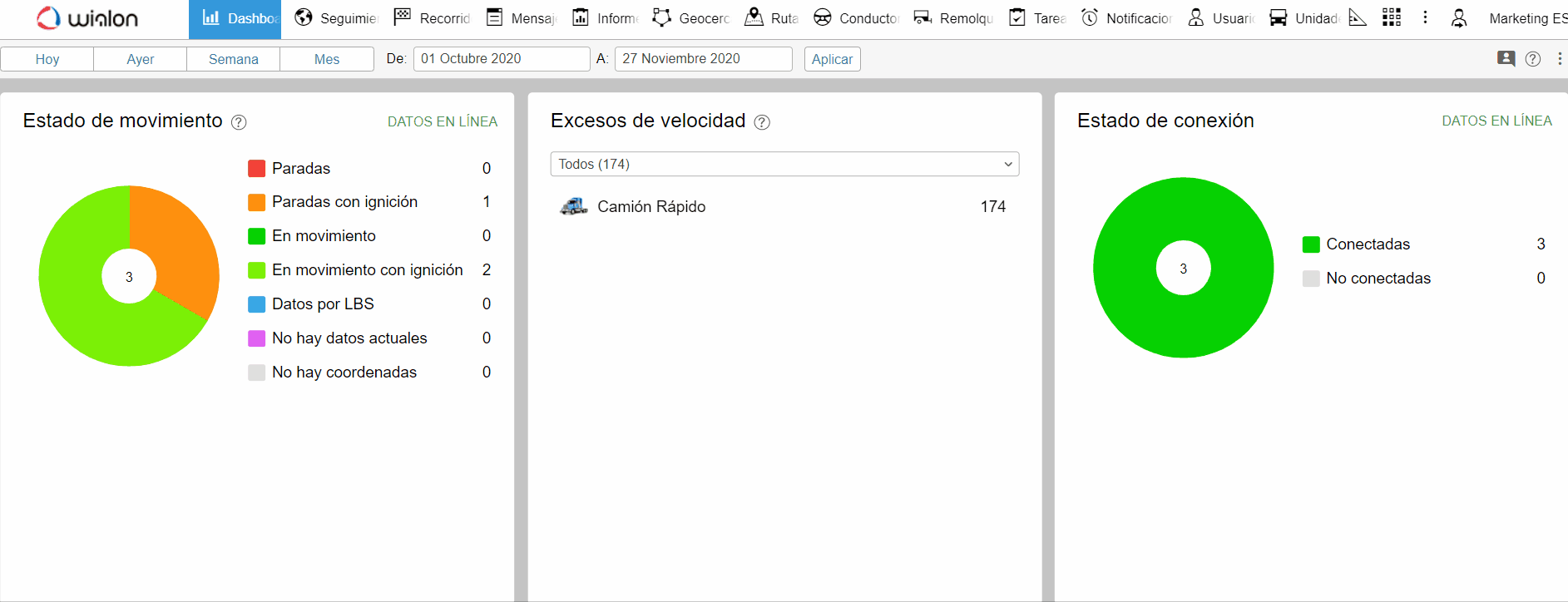This screenshot has width=1568, height=602.
Task: Click the contact card icon
Action: coord(1506,58)
